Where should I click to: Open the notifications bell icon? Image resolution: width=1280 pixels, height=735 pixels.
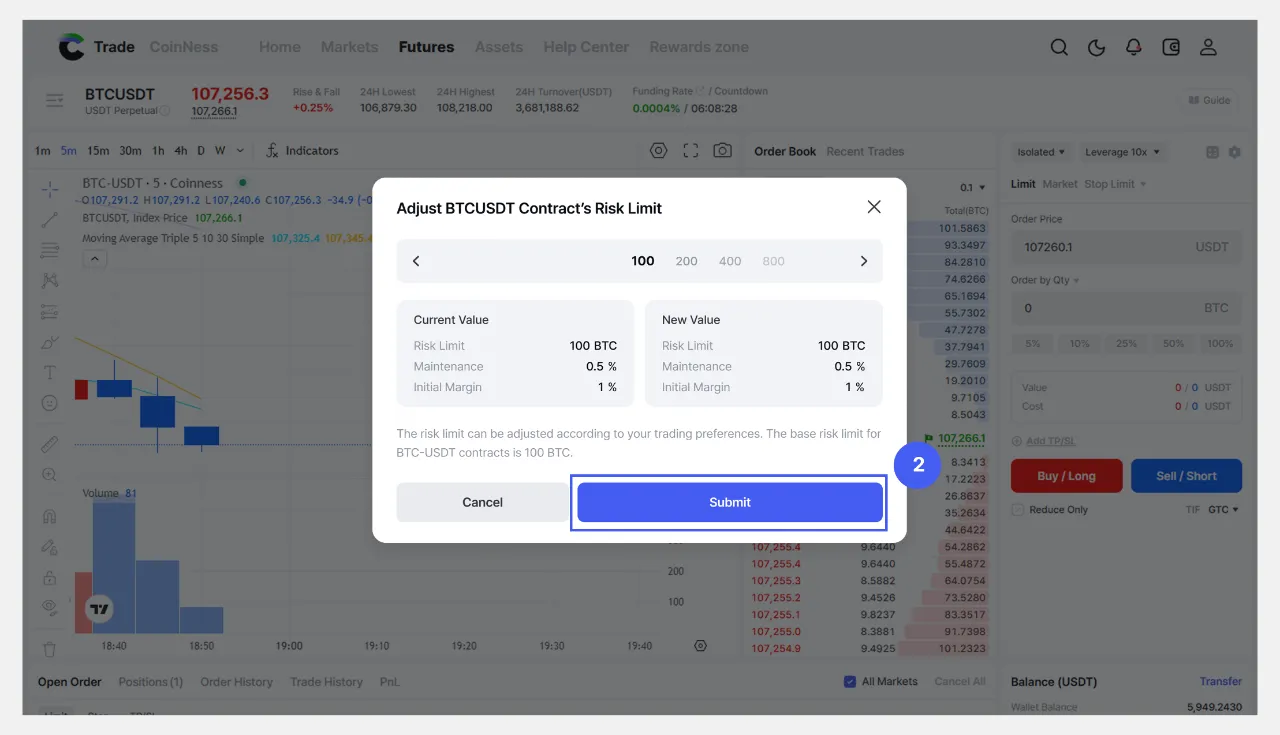pyautogui.click(x=1134, y=47)
